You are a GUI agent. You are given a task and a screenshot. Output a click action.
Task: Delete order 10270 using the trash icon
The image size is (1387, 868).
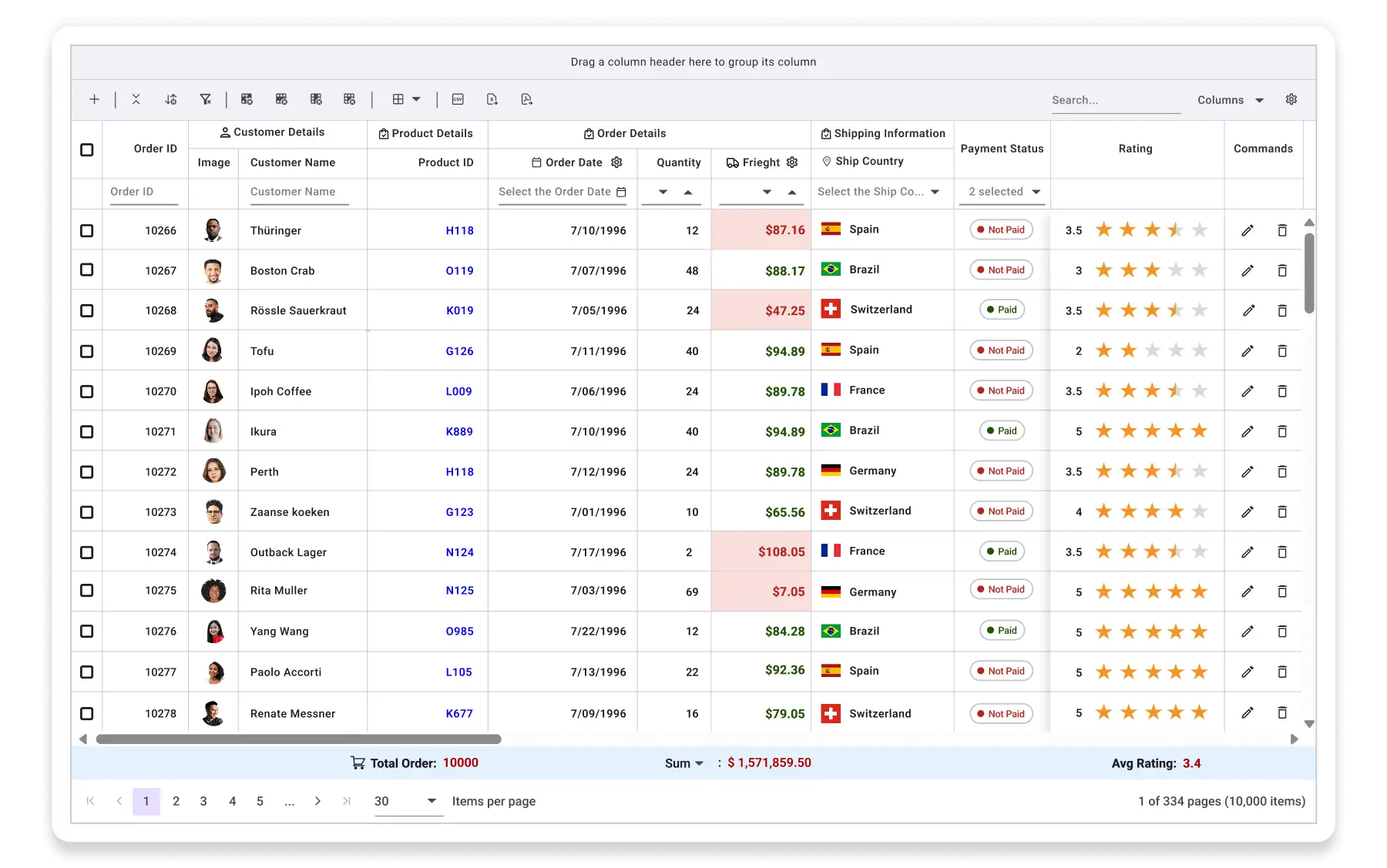[x=1282, y=391]
